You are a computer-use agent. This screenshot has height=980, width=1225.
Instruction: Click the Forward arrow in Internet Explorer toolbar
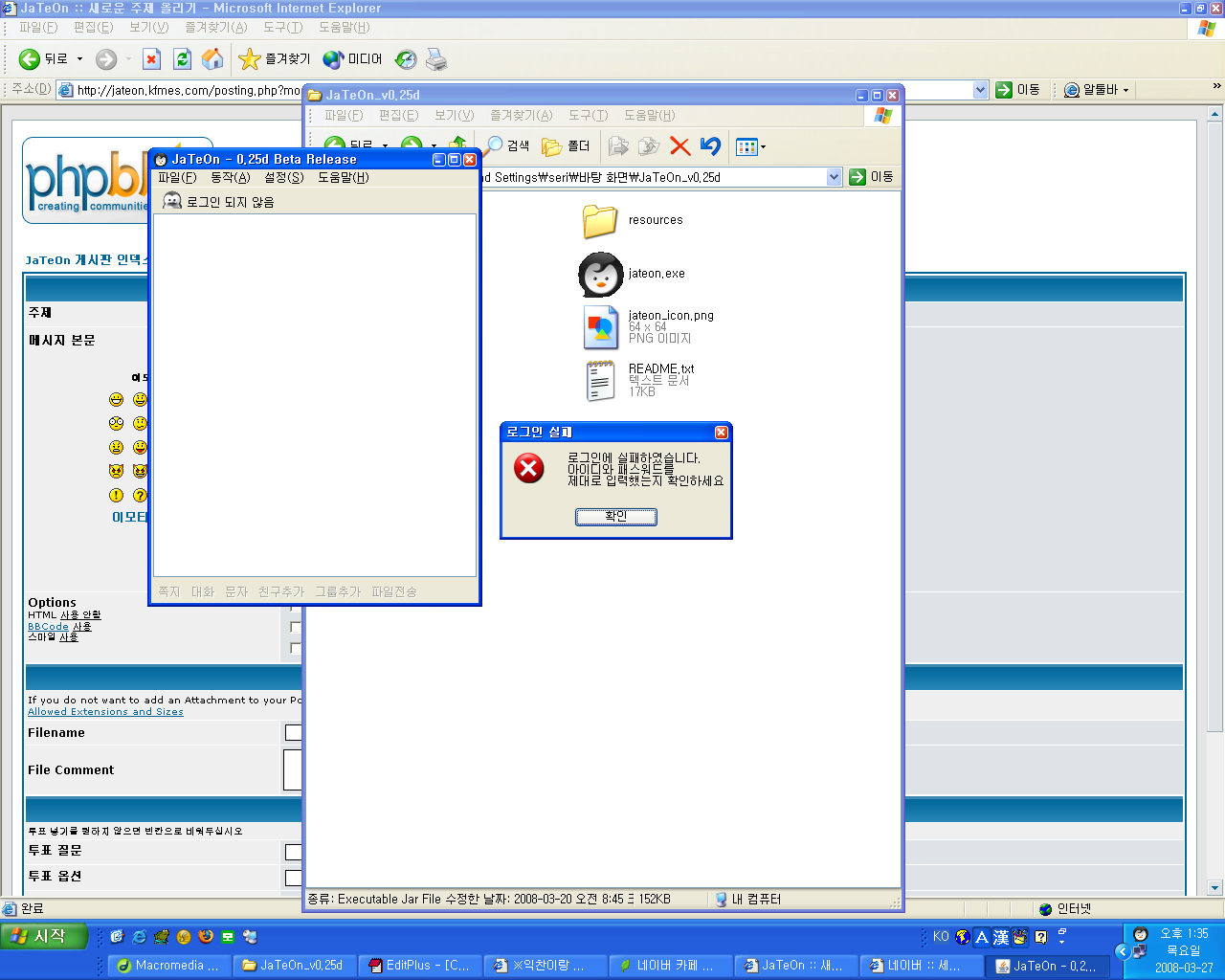pyautogui.click(x=105, y=59)
